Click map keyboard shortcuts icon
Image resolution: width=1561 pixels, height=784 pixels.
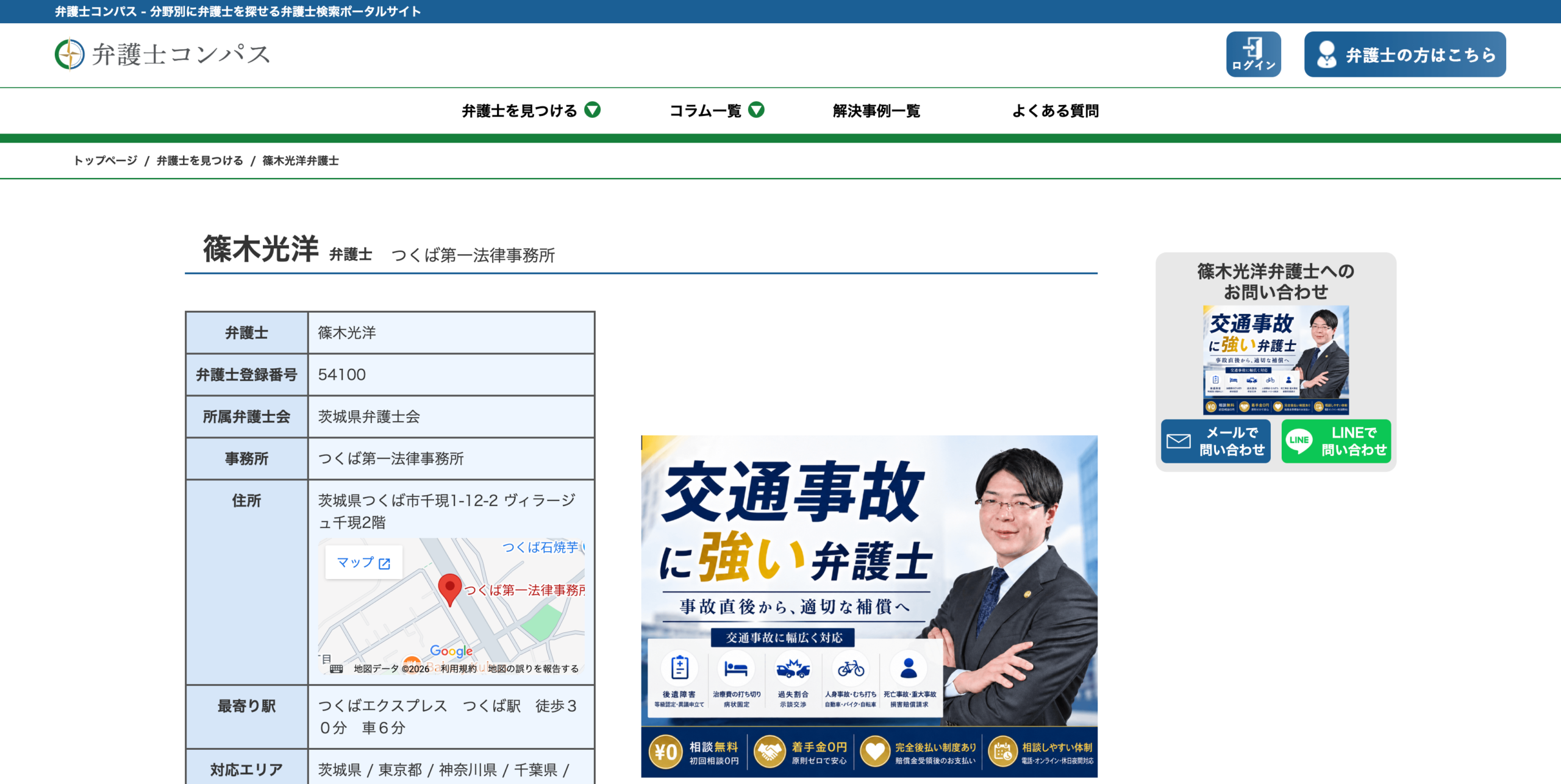pyautogui.click(x=336, y=669)
